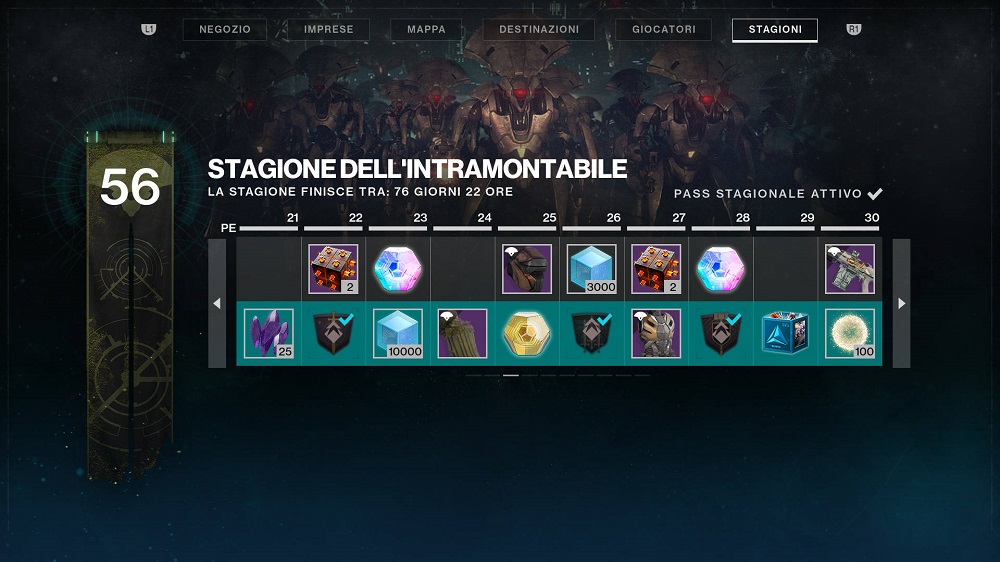Select the checked emblem reward at rank 28
Image resolution: width=1000 pixels, height=562 pixels.
pyautogui.click(x=721, y=333)
